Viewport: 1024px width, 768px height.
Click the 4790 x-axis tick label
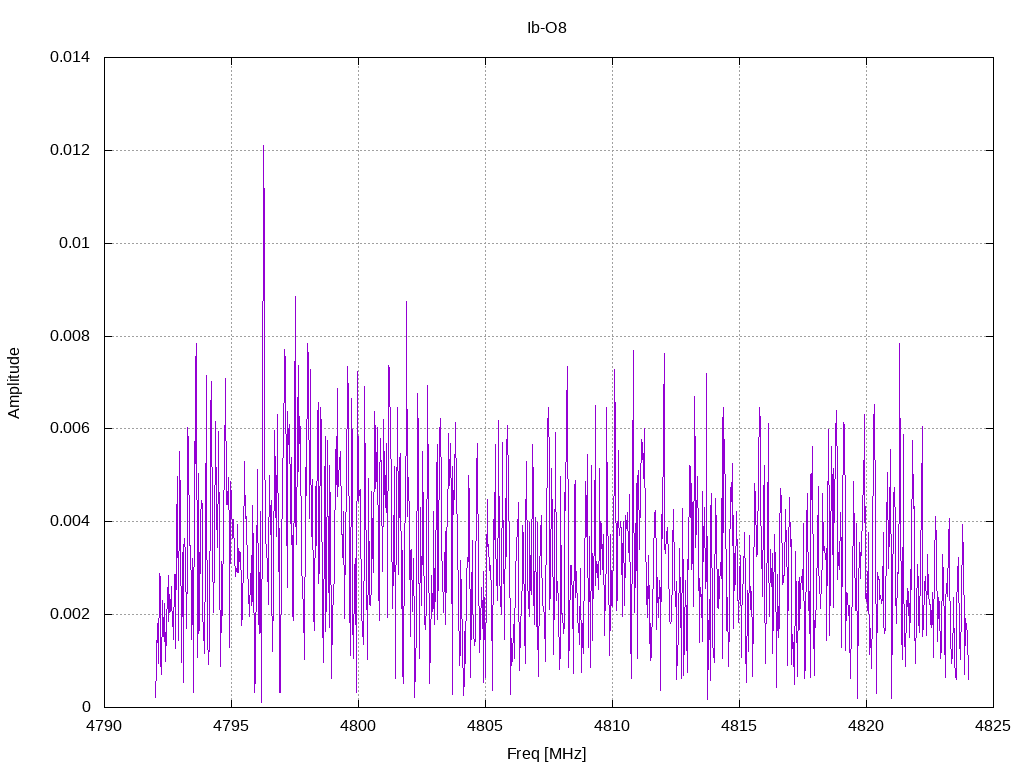[104, 726]
